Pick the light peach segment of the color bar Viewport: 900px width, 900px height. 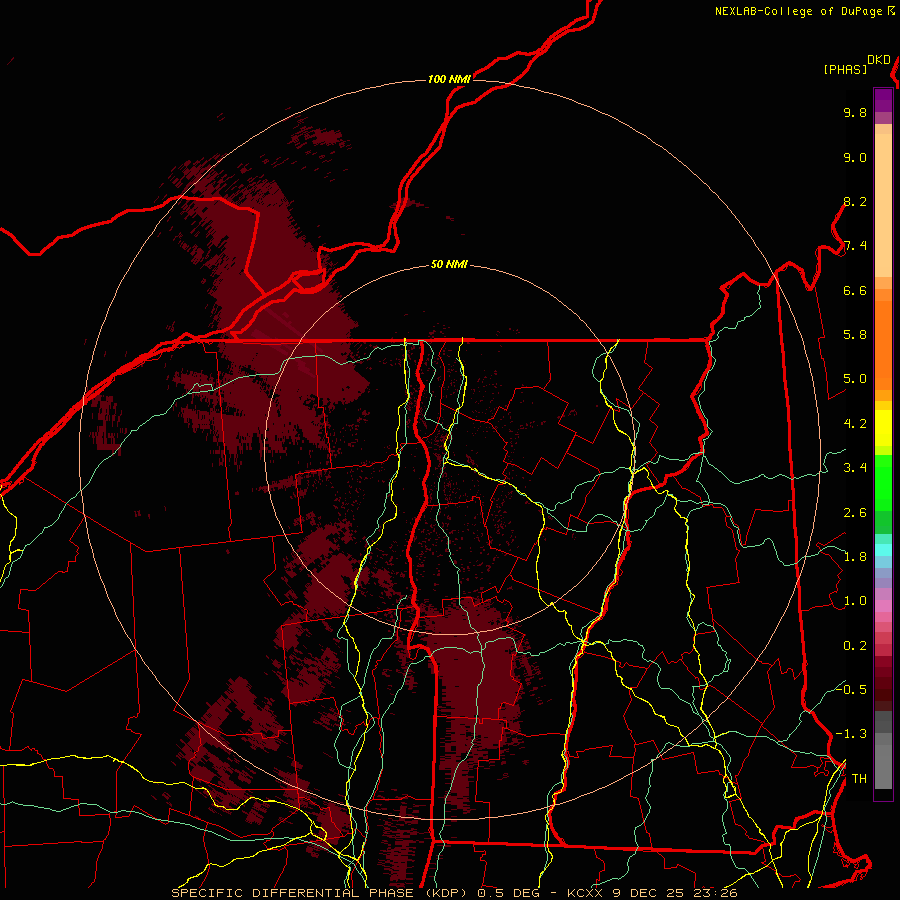coord(883,205)
